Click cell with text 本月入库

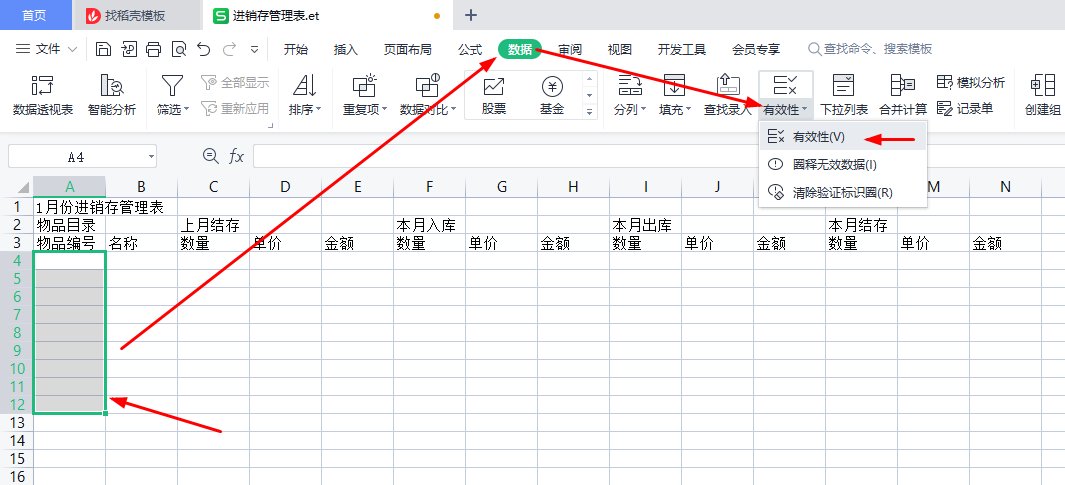(427, 225)
